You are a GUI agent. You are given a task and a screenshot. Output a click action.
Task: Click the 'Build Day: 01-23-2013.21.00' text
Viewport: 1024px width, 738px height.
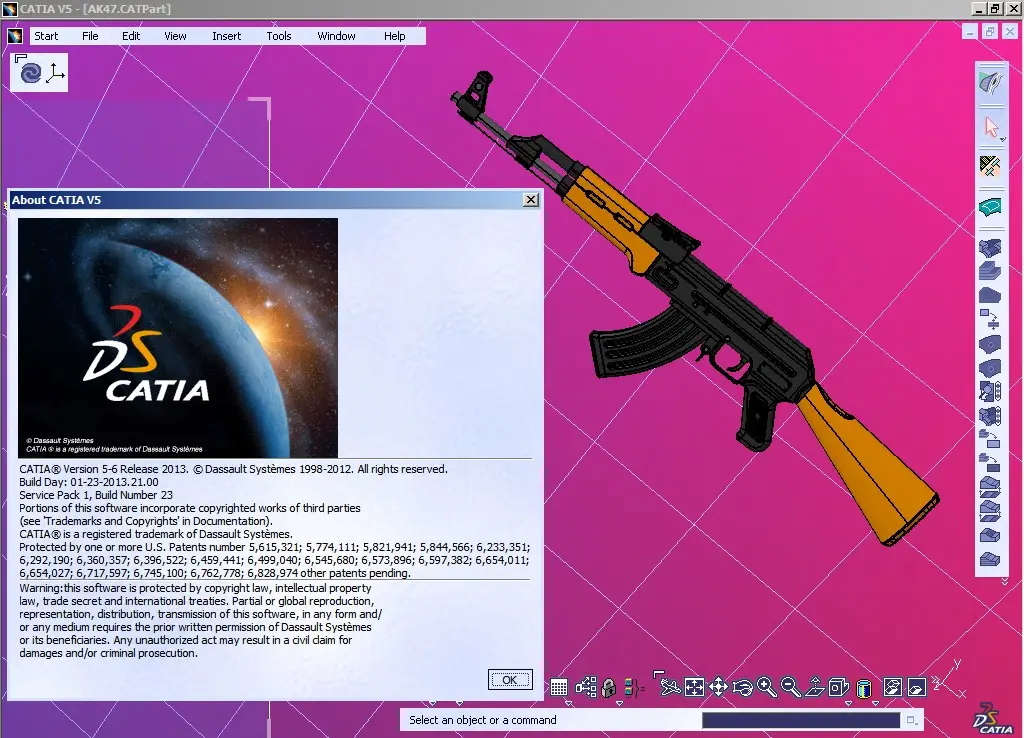[89, 482]
